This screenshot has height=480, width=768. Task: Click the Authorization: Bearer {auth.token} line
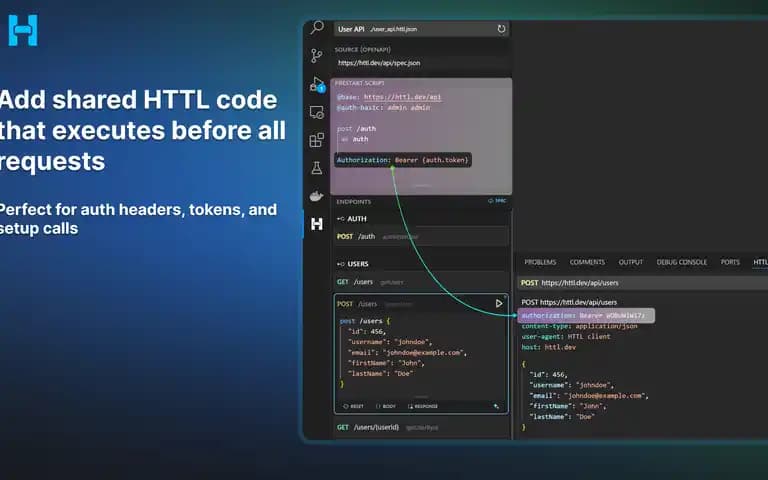(x=403, y=160)
